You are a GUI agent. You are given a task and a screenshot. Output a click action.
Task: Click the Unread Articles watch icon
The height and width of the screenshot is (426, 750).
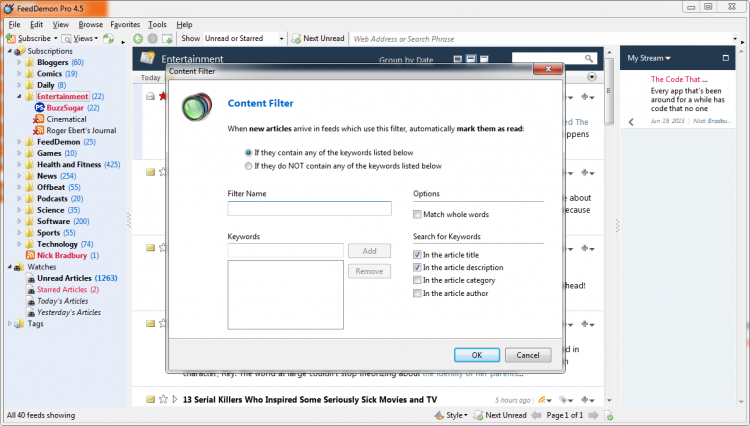(x=31, y=278)
